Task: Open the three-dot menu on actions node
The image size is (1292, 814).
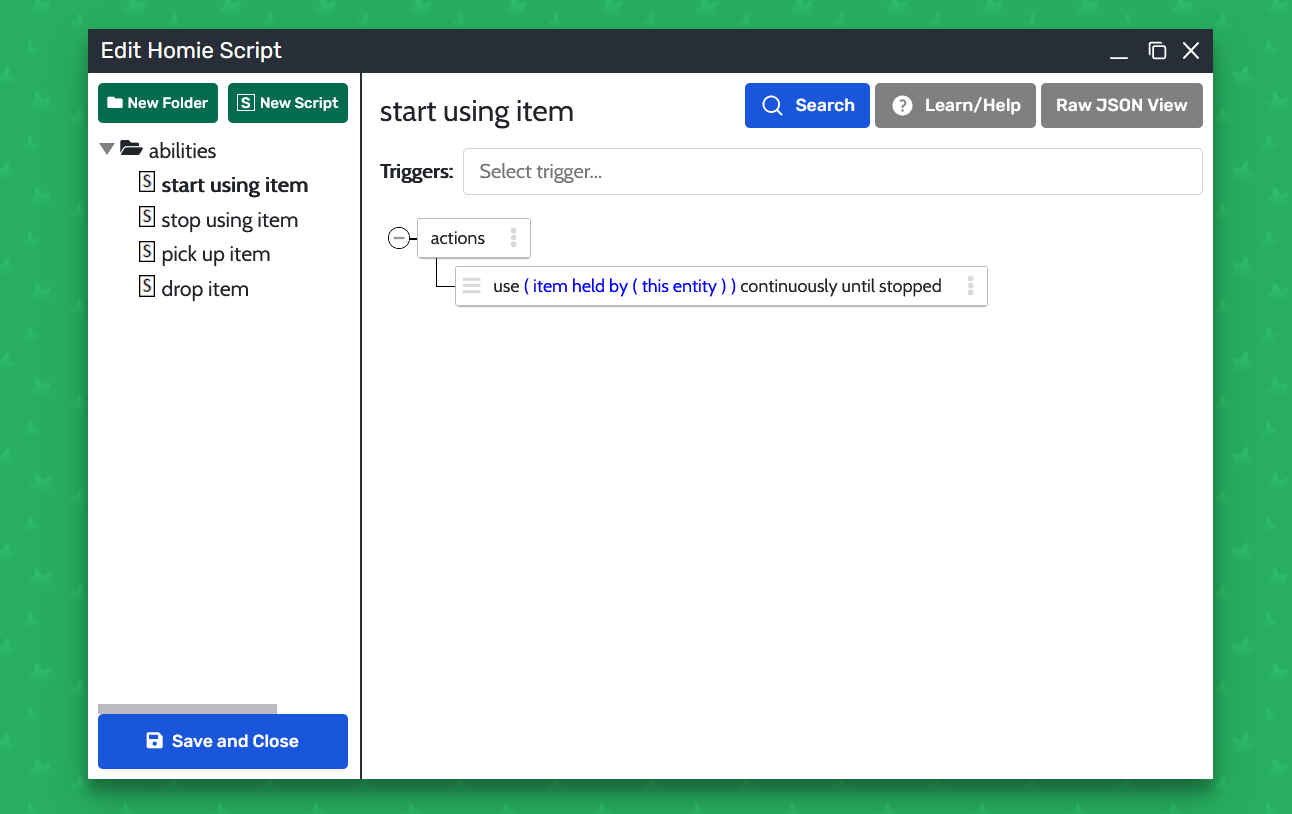Action: click(513, 238)
